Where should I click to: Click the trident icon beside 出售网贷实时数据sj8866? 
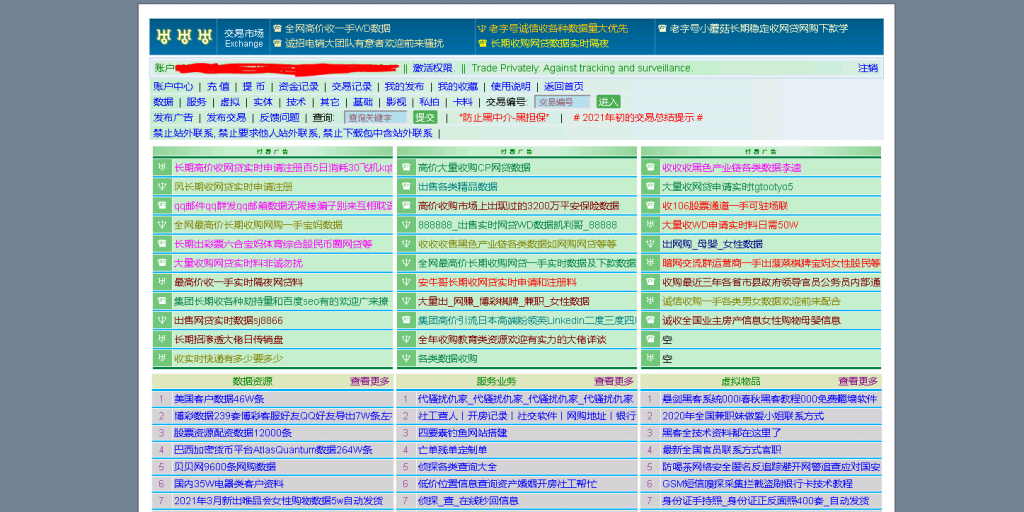161,321
